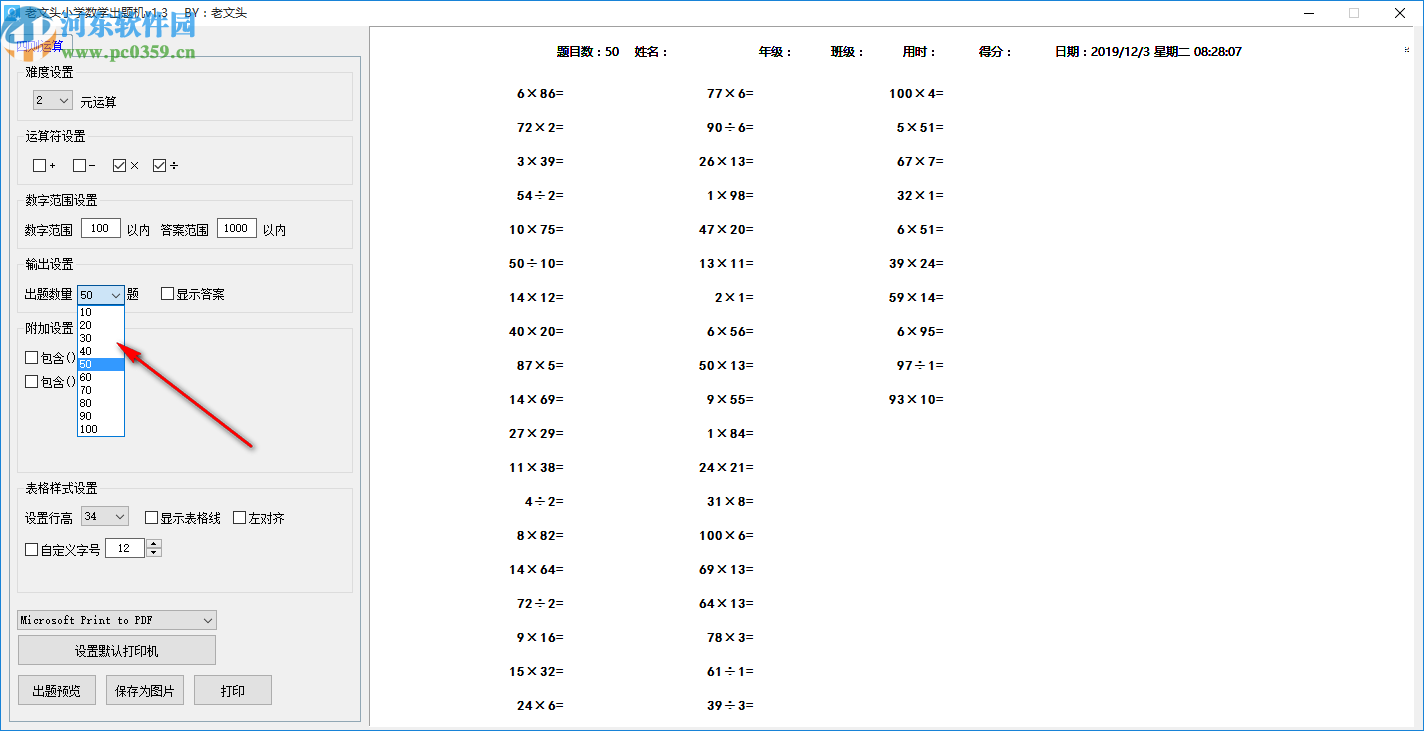This screenshot has width=1424, height=731.
Task: Click the problem 93×10=
Action: pyautogui.click(x=916, y=400)
